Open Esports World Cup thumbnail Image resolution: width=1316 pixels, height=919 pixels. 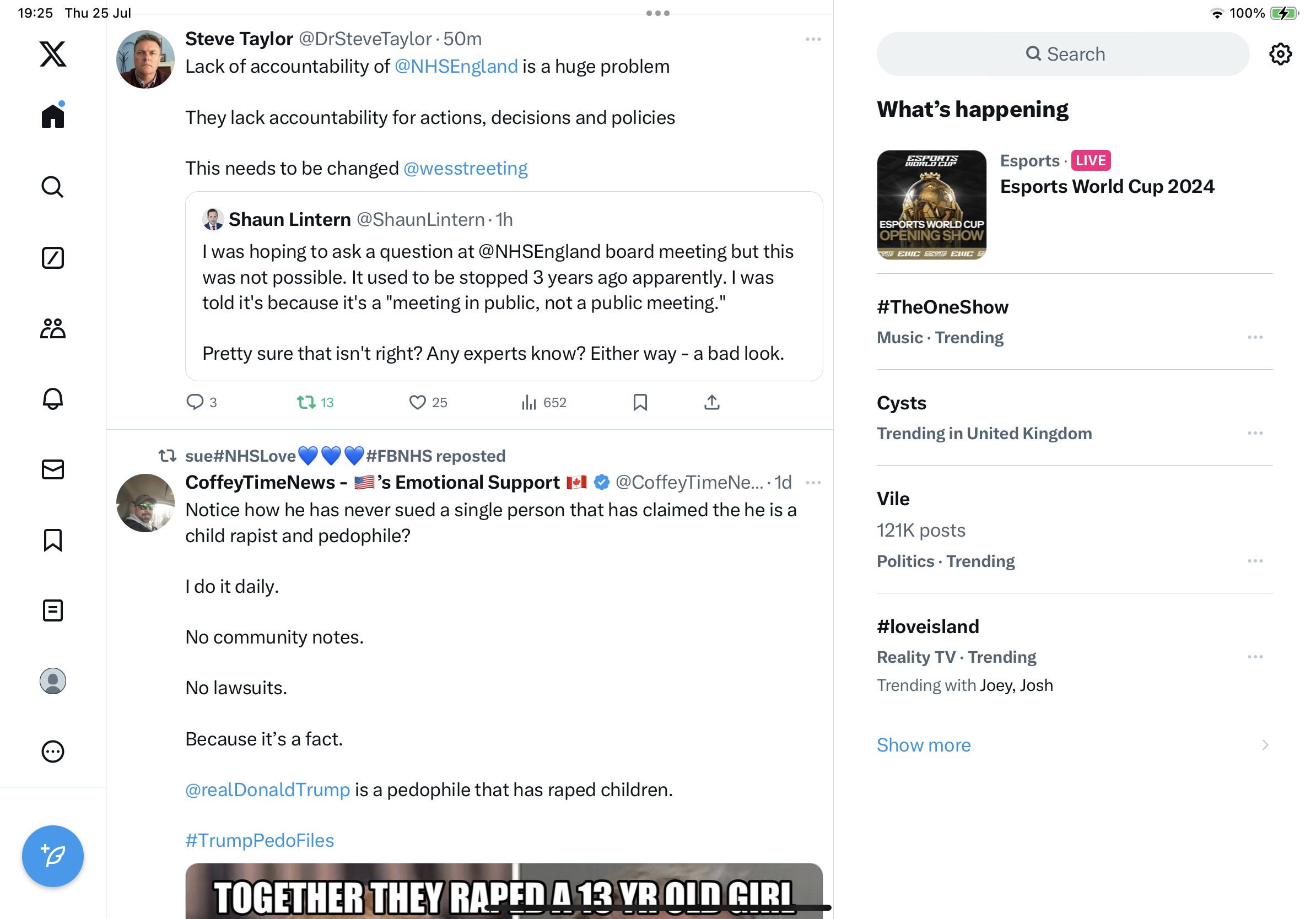click(931, 204)
